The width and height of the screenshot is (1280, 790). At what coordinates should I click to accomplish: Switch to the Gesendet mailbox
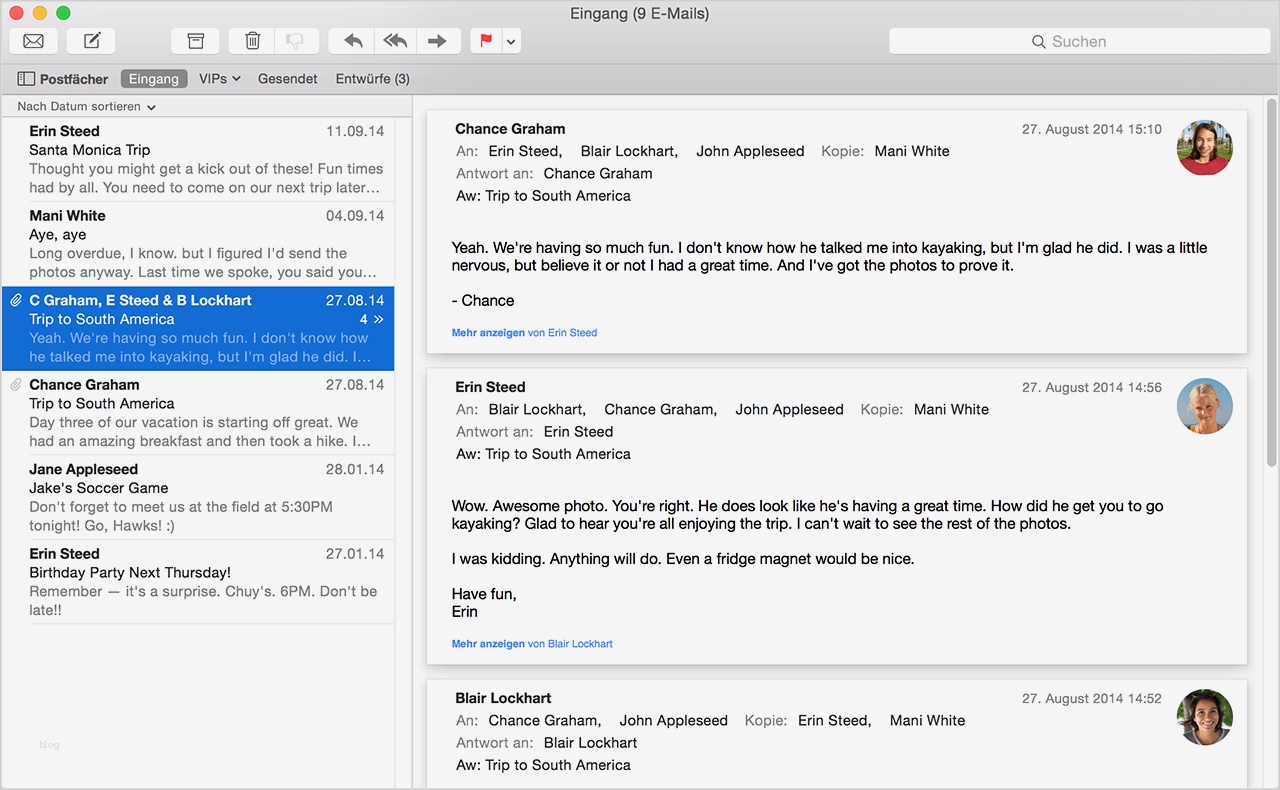[287, 79]
